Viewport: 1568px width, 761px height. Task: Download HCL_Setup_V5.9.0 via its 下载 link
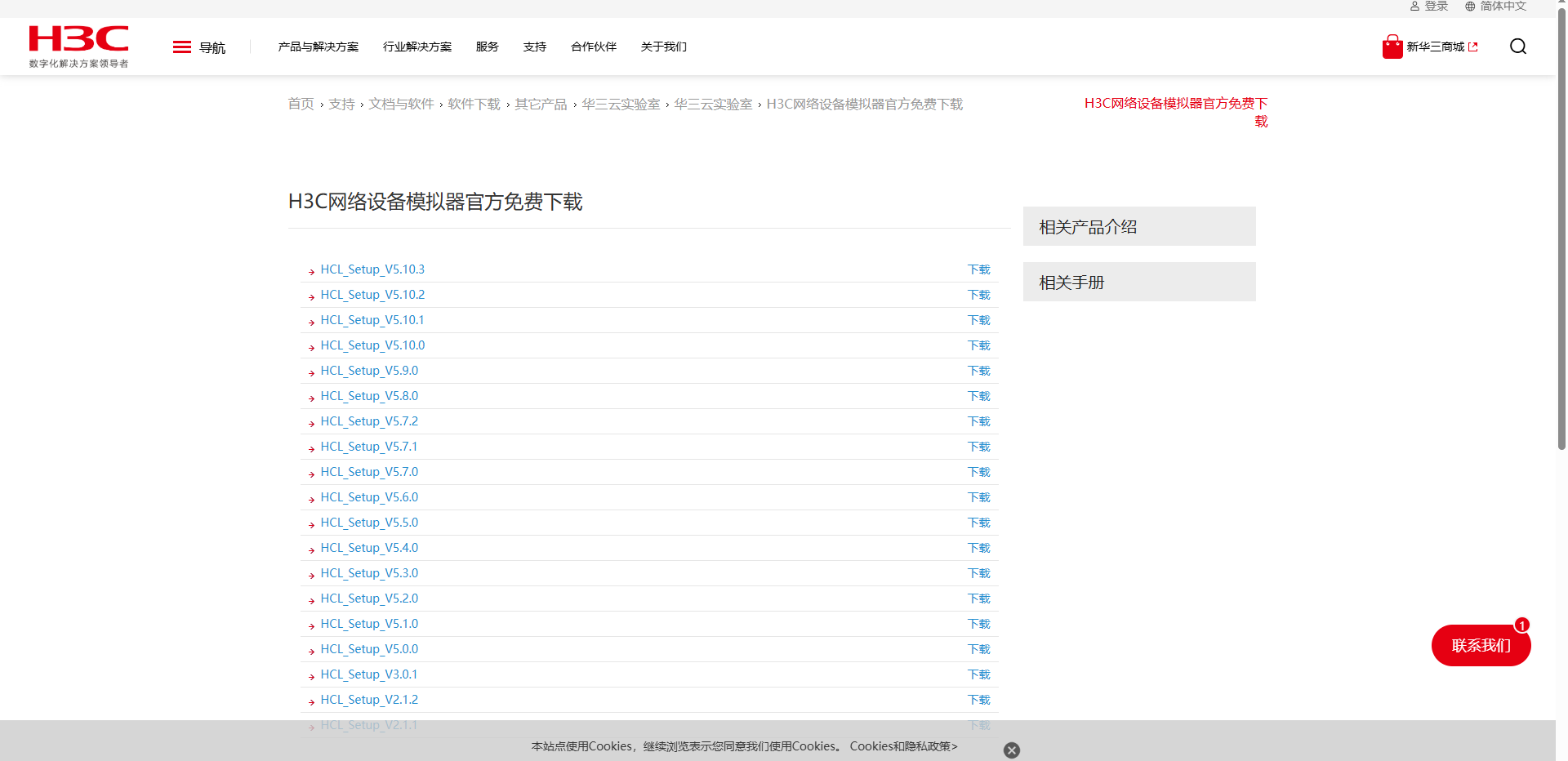tap(978, 371)
